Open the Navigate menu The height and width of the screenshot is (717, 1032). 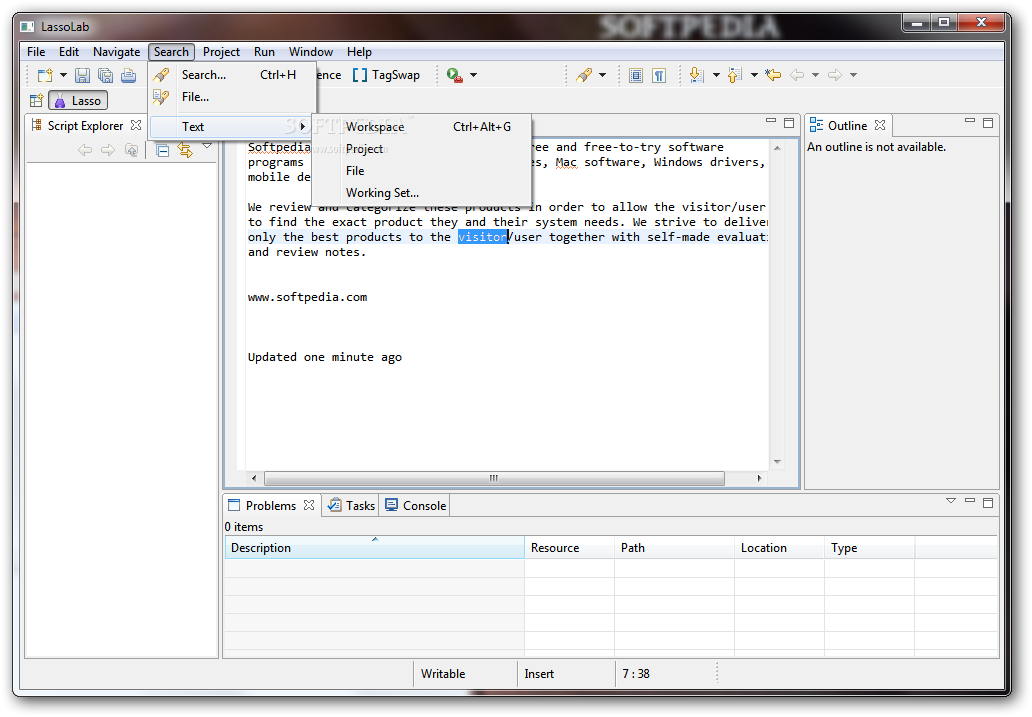coord(116,52)
